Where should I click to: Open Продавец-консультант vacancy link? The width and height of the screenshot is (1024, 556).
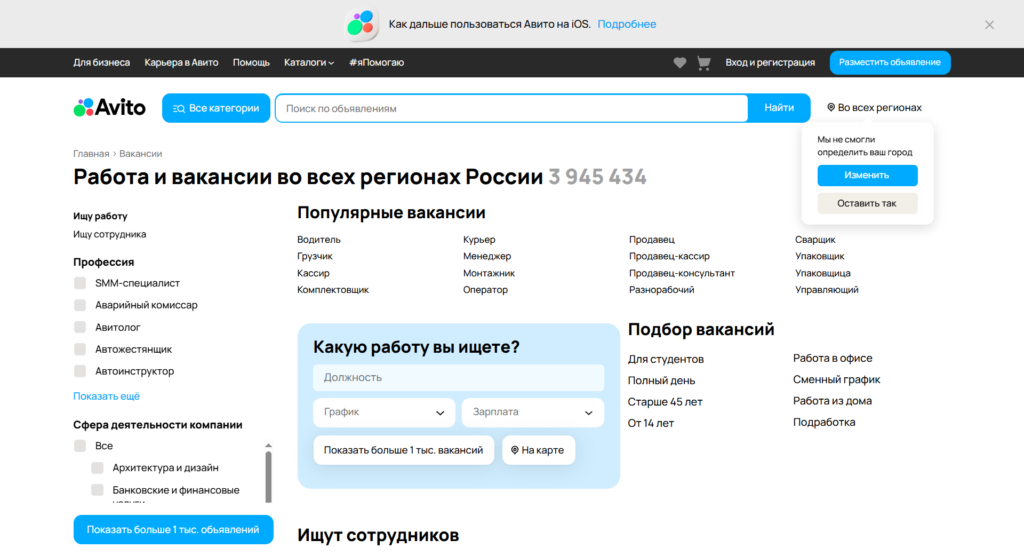tap(682, 273)
